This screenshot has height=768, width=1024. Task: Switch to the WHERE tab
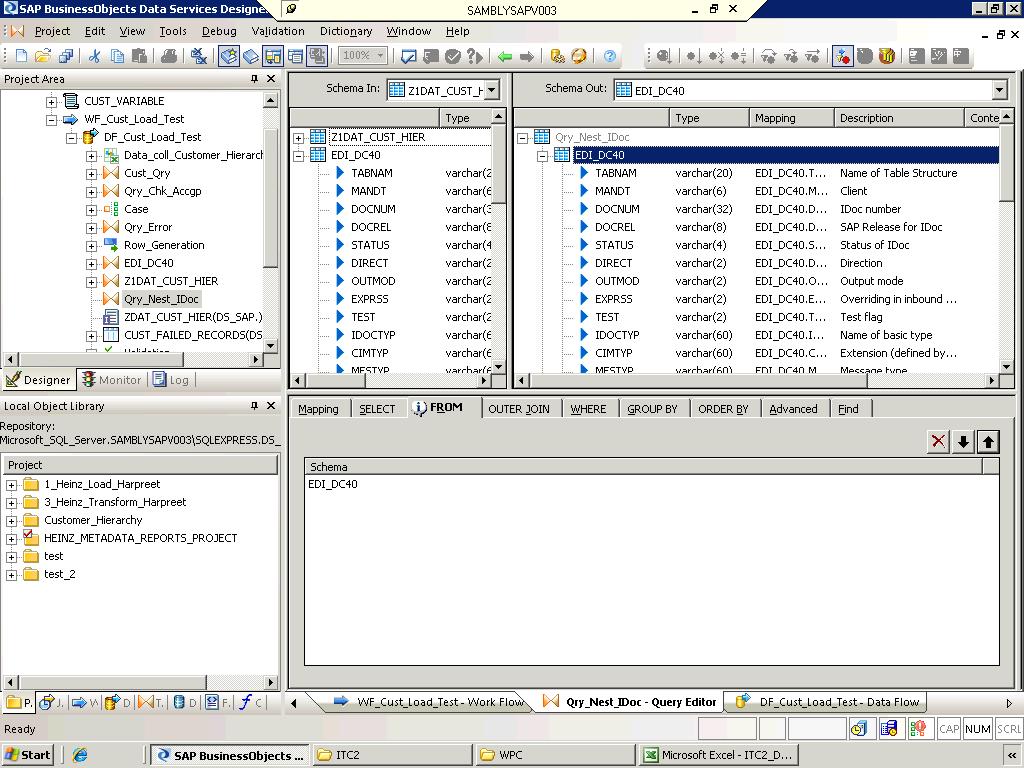[x=588, y=409]
